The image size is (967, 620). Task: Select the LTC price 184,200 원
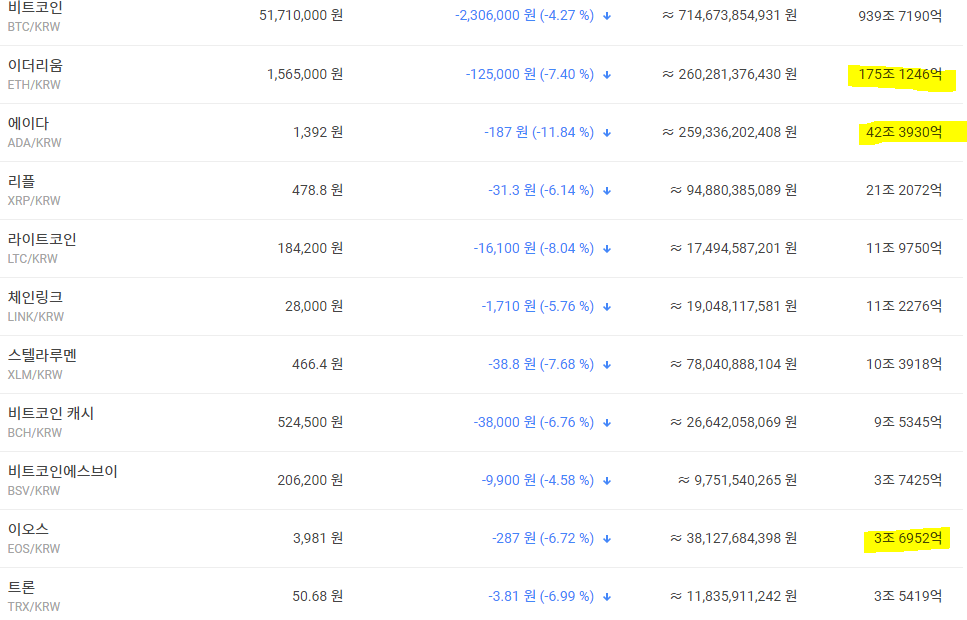310,248
